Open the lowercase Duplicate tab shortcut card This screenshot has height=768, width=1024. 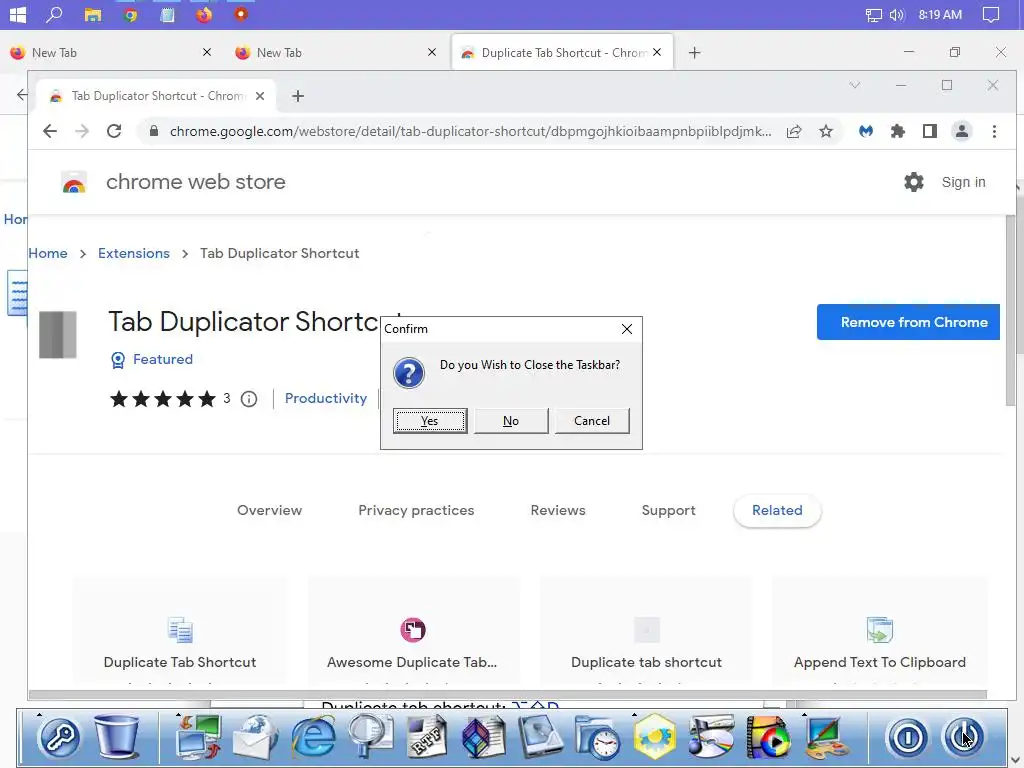[x=646, y=632]
